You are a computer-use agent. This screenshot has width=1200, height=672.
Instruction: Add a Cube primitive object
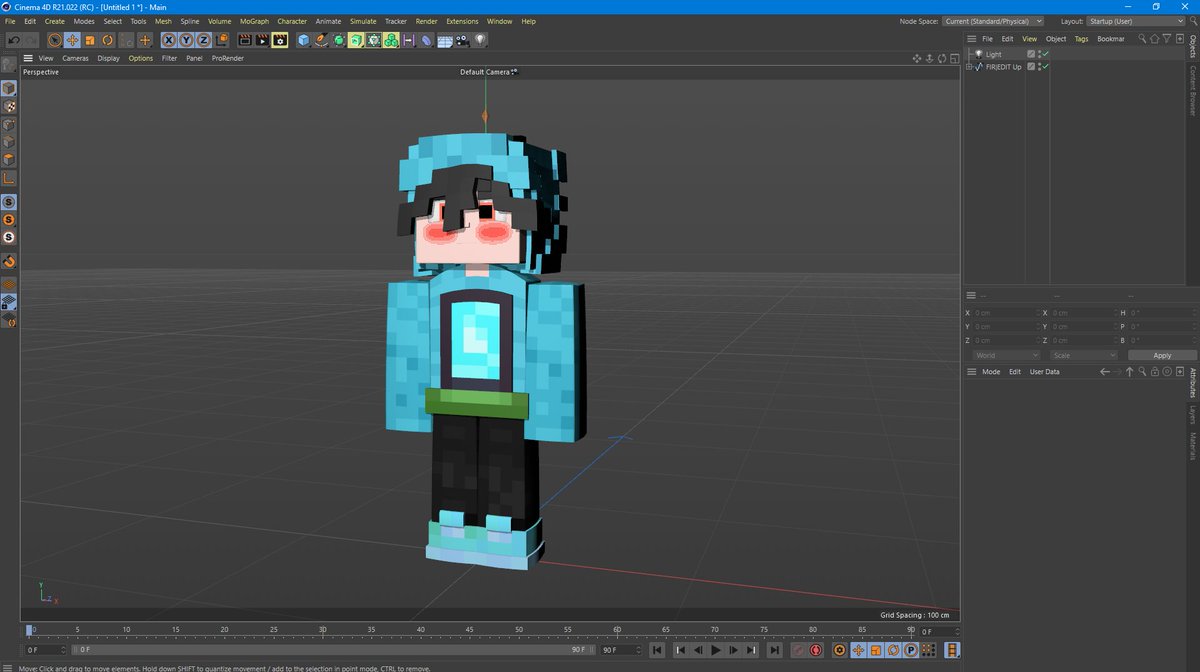304,40
